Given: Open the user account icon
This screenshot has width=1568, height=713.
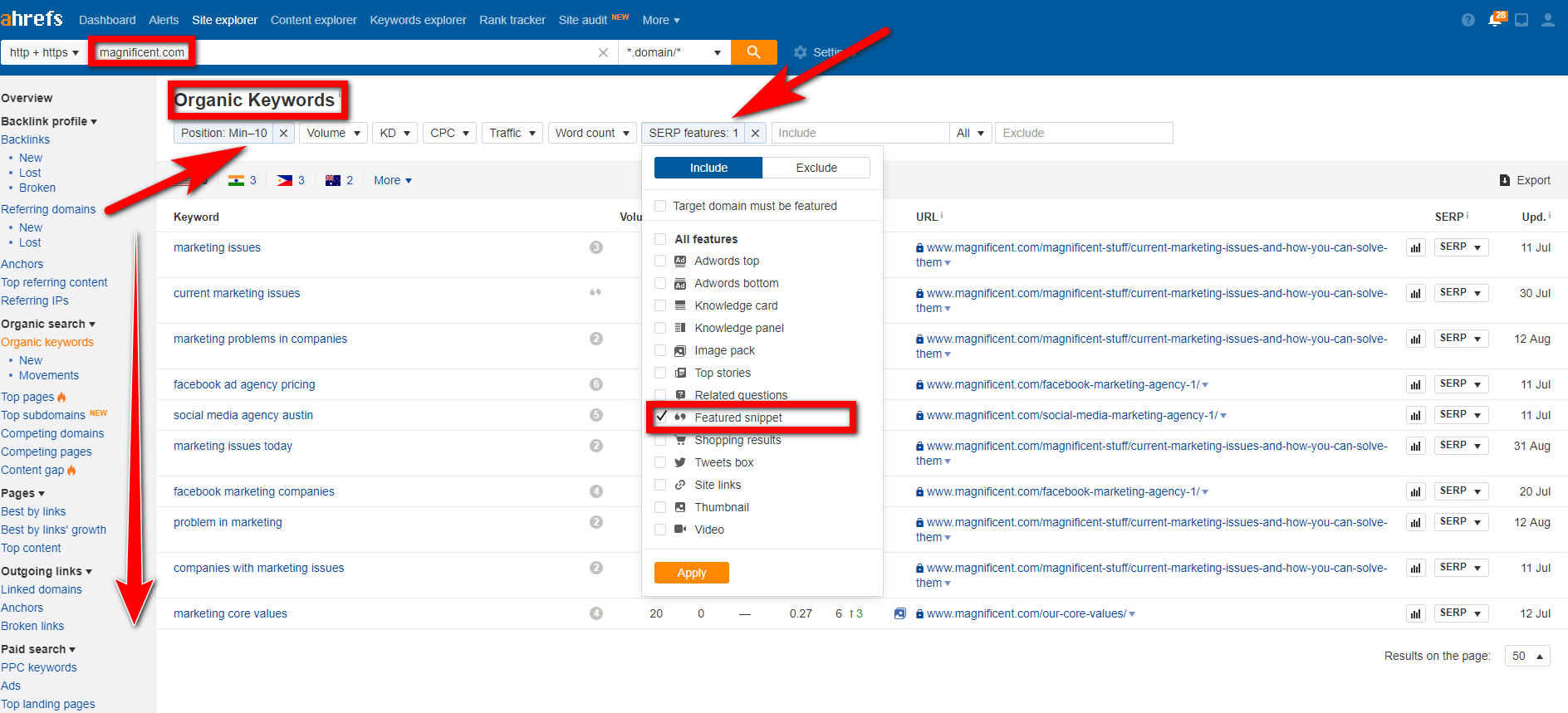Looking at the screenshot, I should (1548, 20).
